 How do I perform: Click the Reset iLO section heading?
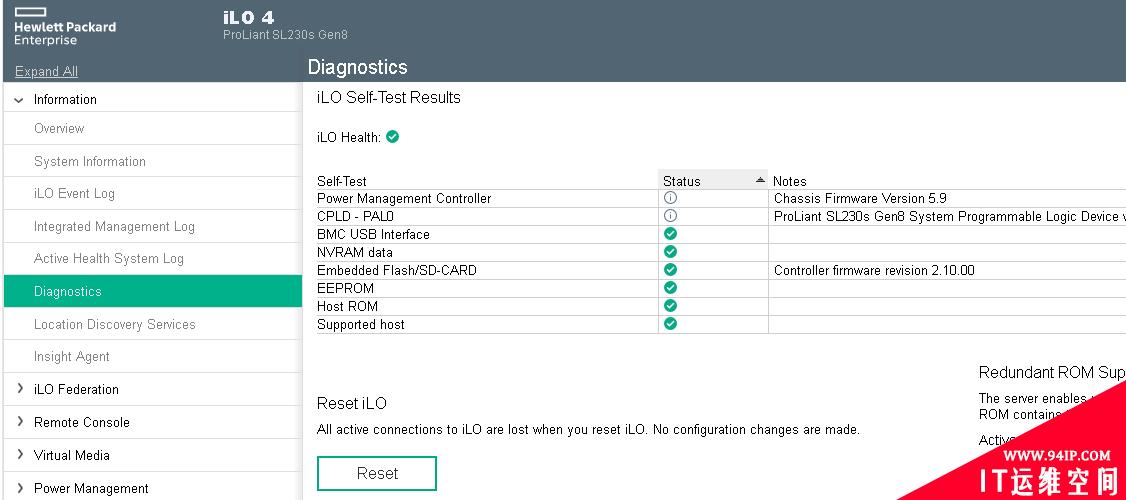pyautogui.click(x=352, y=403)
